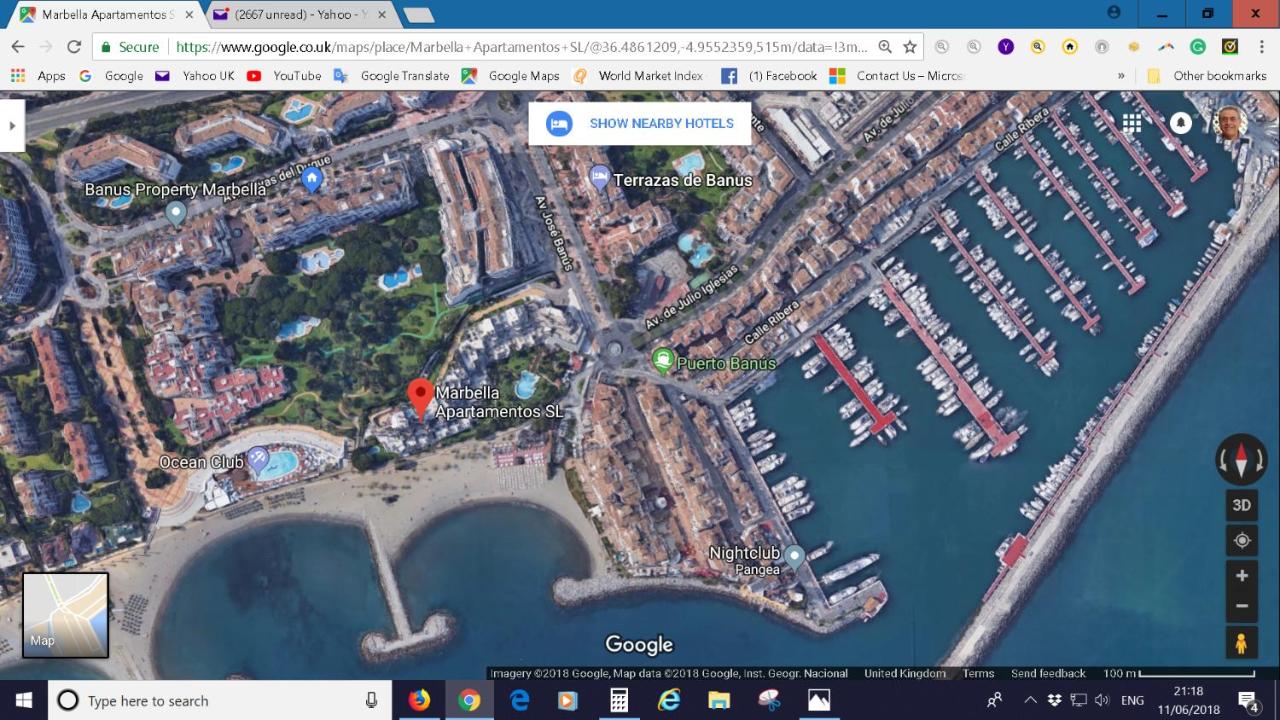Image resolution: width=1280 pixels, height=720 pixels.
Task: Show hidden system tray icons
Action: 1029,700
